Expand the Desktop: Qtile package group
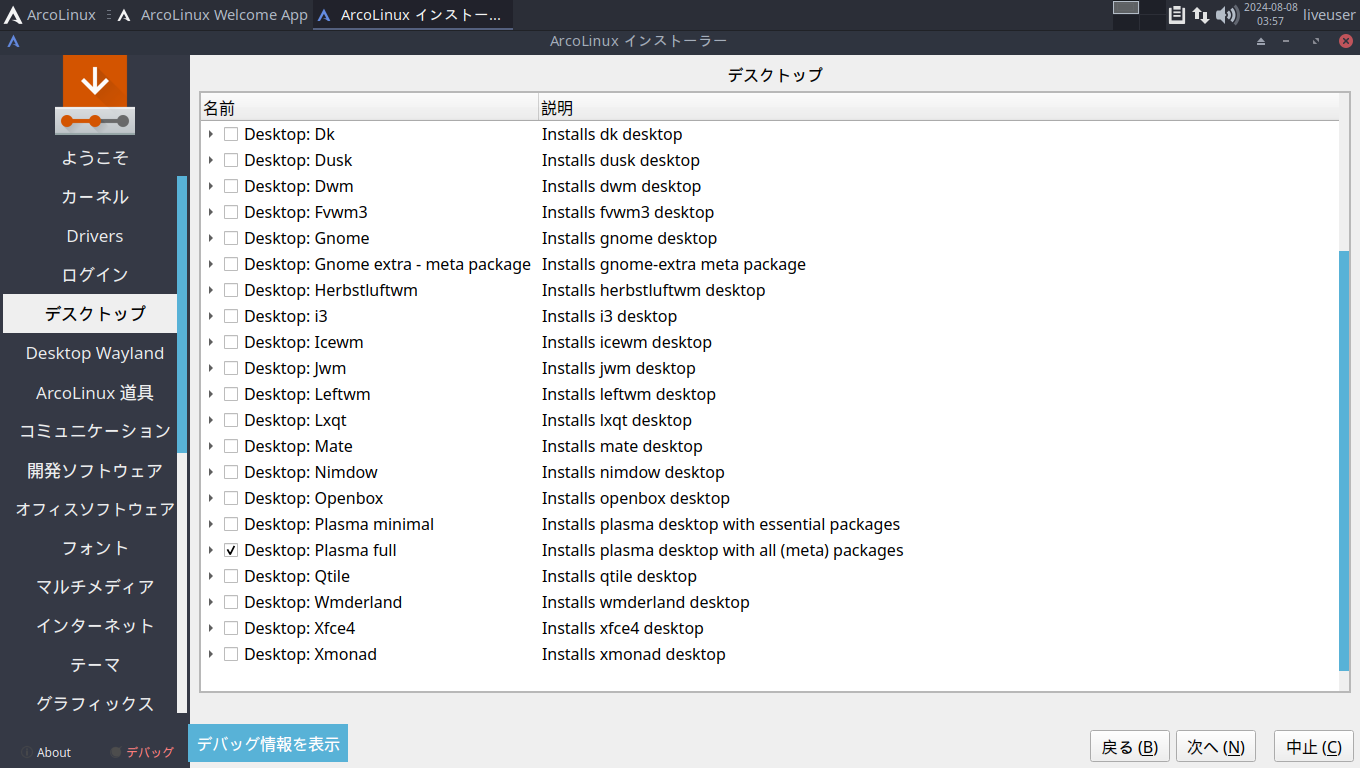The width and height of the screenshot is (1360, 768). pyautogui.click(x=211, y=576)
